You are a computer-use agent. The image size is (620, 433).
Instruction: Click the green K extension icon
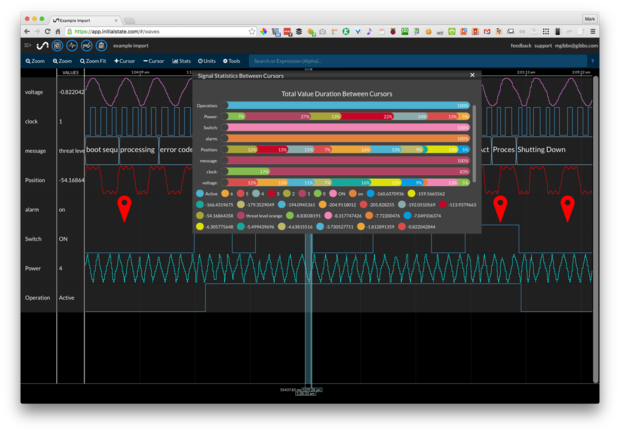[x=346, y=31]
